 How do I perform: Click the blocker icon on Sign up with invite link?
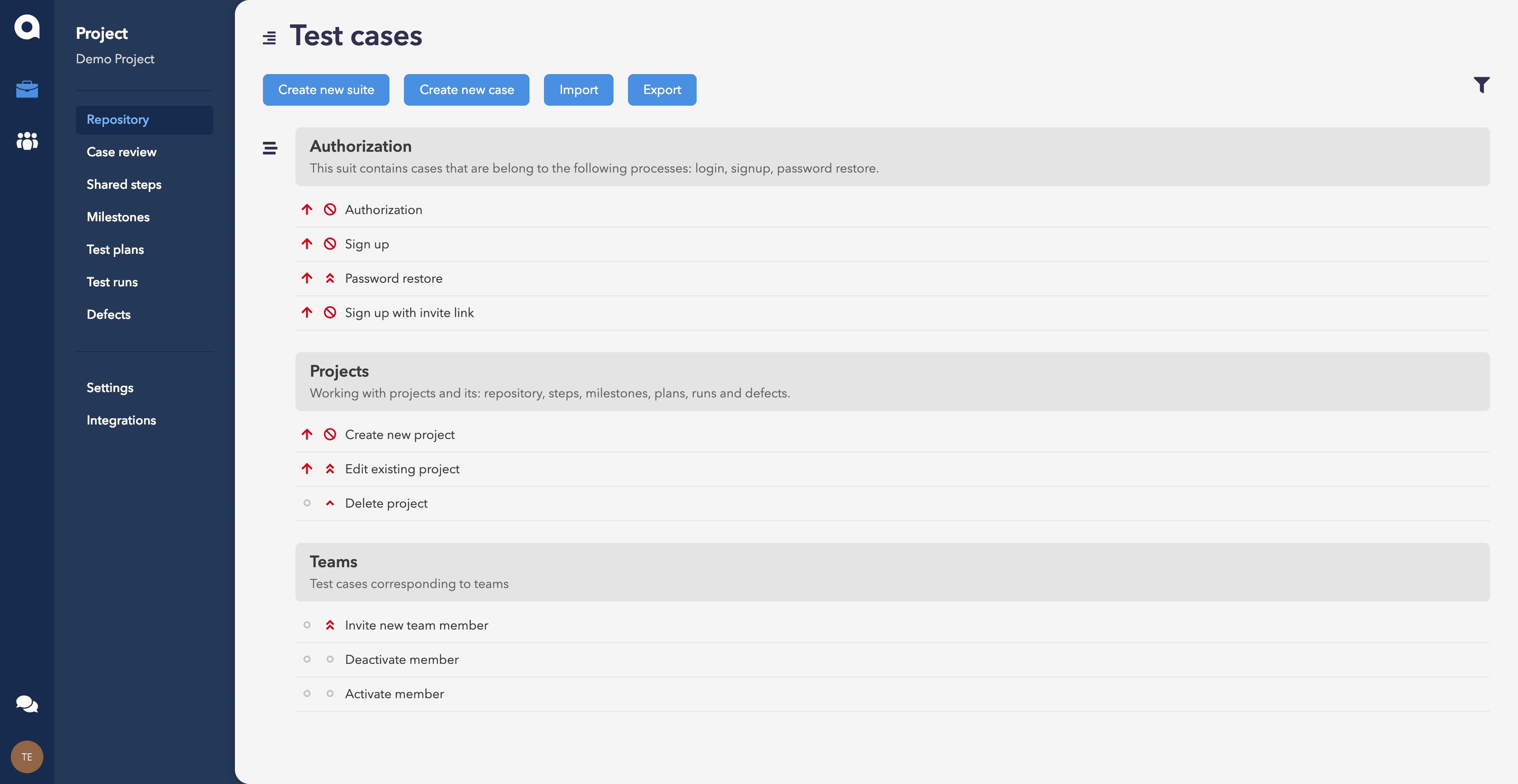[x=330, y=312]
